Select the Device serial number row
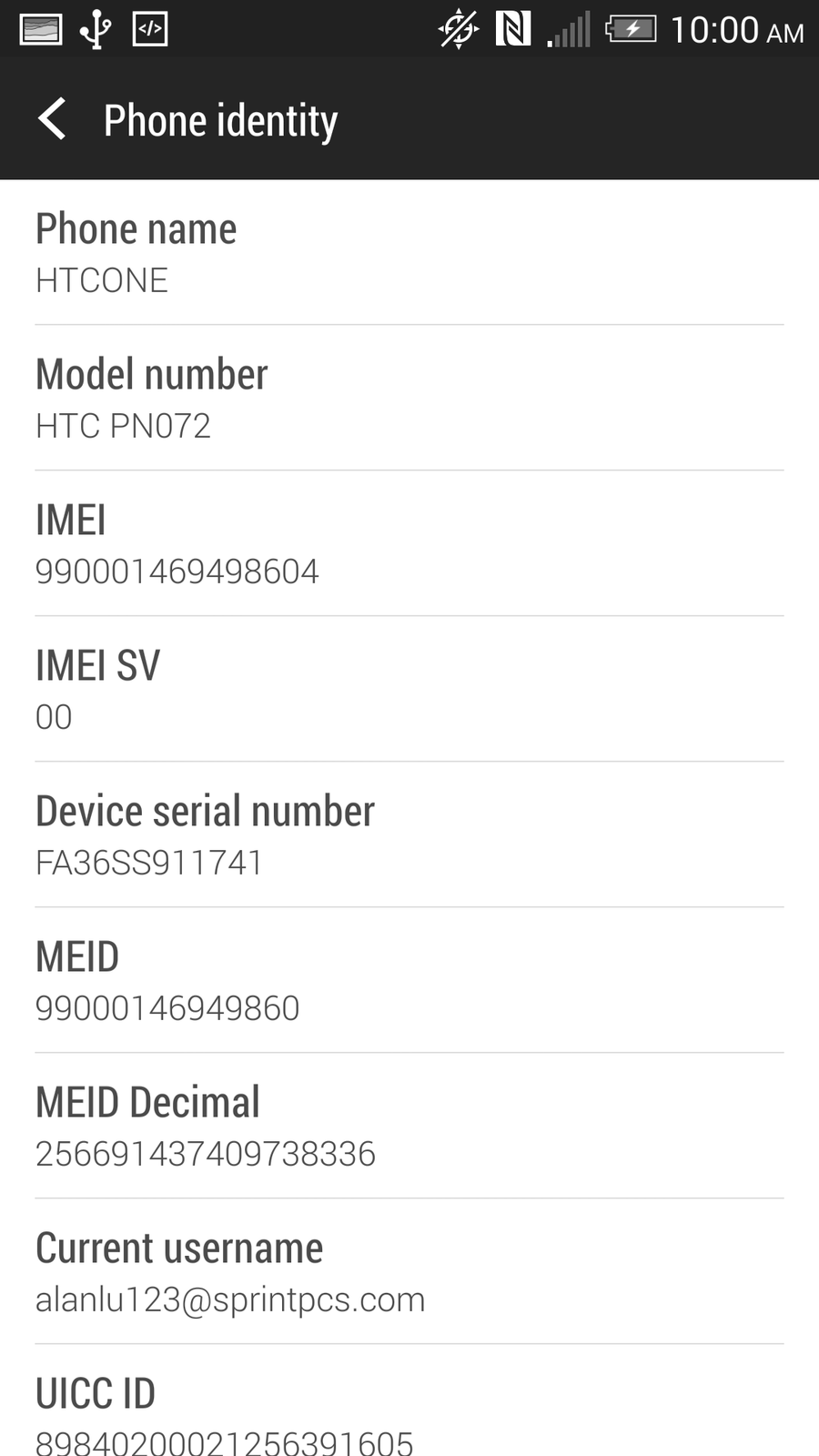The width and height of the screenshot is (819, 1456). (x=409, y=834)
